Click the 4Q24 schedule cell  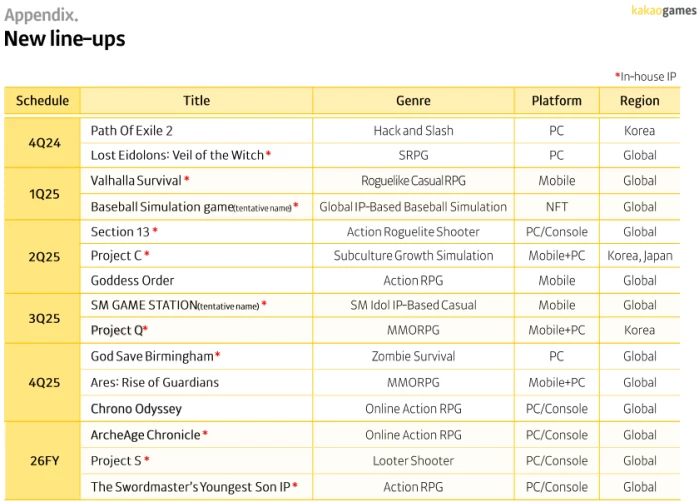tap(44, 143)
